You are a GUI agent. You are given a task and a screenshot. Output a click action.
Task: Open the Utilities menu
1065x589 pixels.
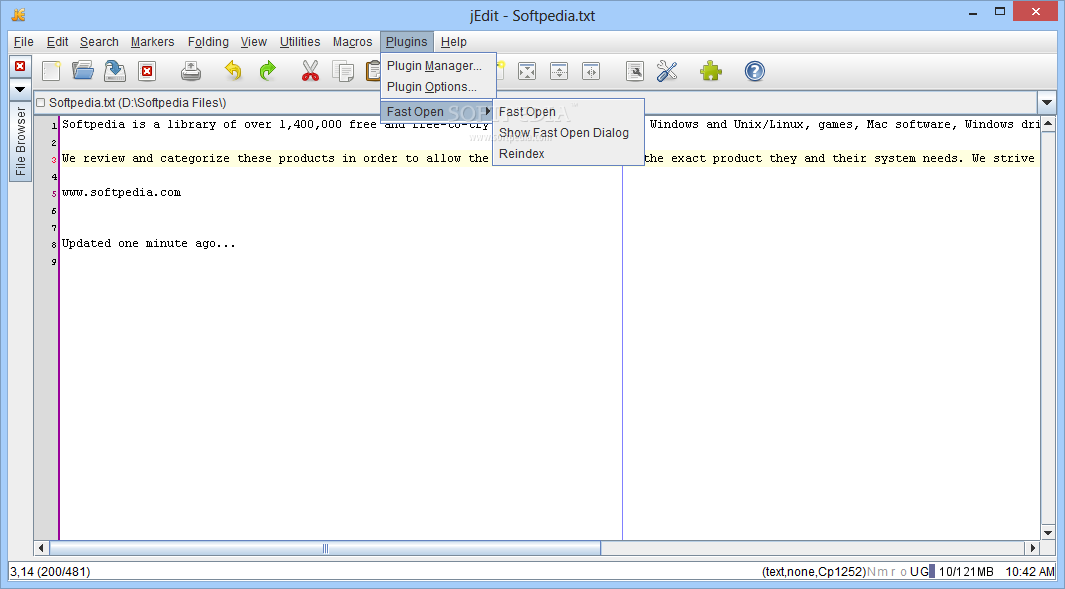pos(300,42)
